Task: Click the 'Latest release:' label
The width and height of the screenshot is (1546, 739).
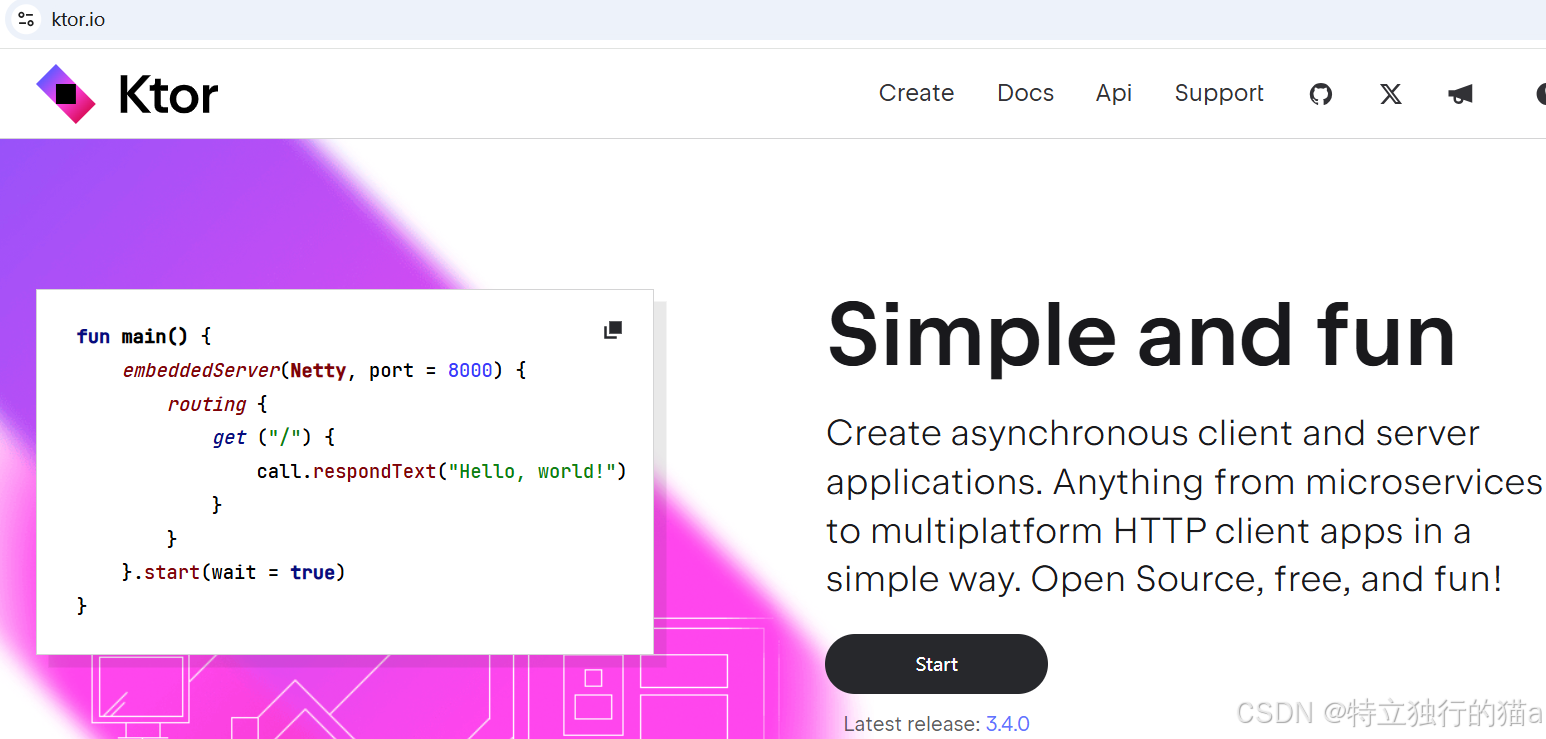Action: (912, 724)
